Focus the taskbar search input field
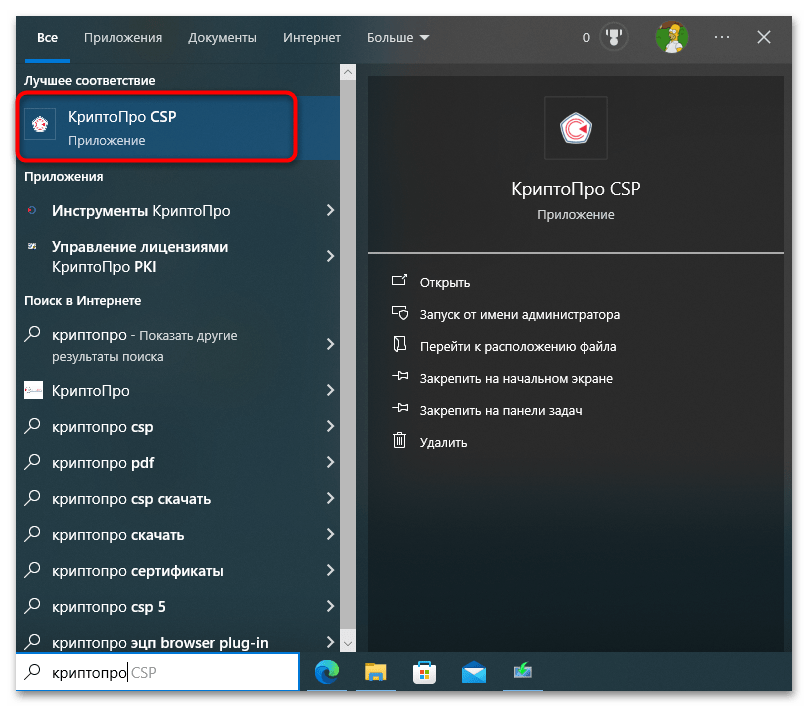 tap(157, 672)
